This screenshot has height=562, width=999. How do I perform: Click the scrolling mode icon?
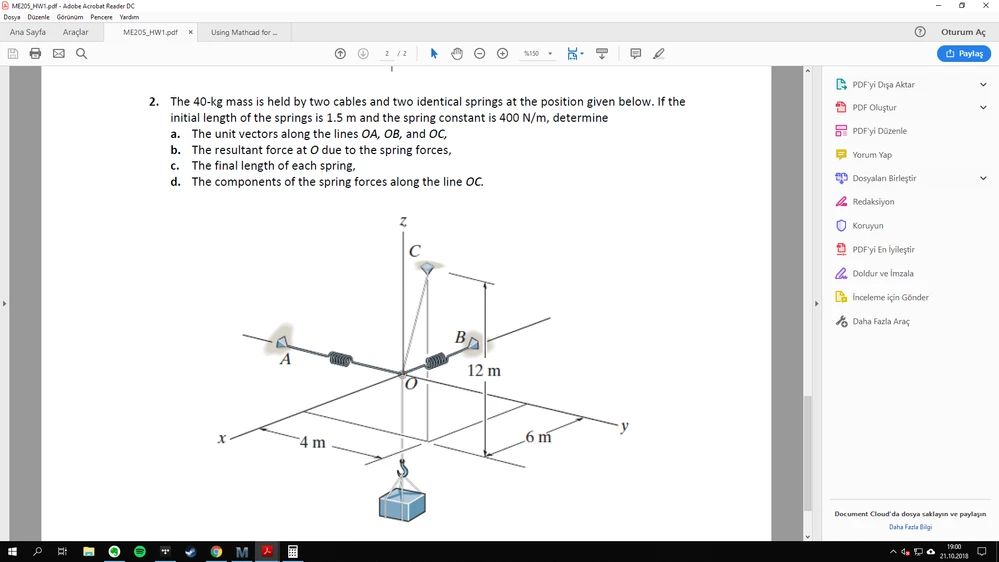click(602, 54)
